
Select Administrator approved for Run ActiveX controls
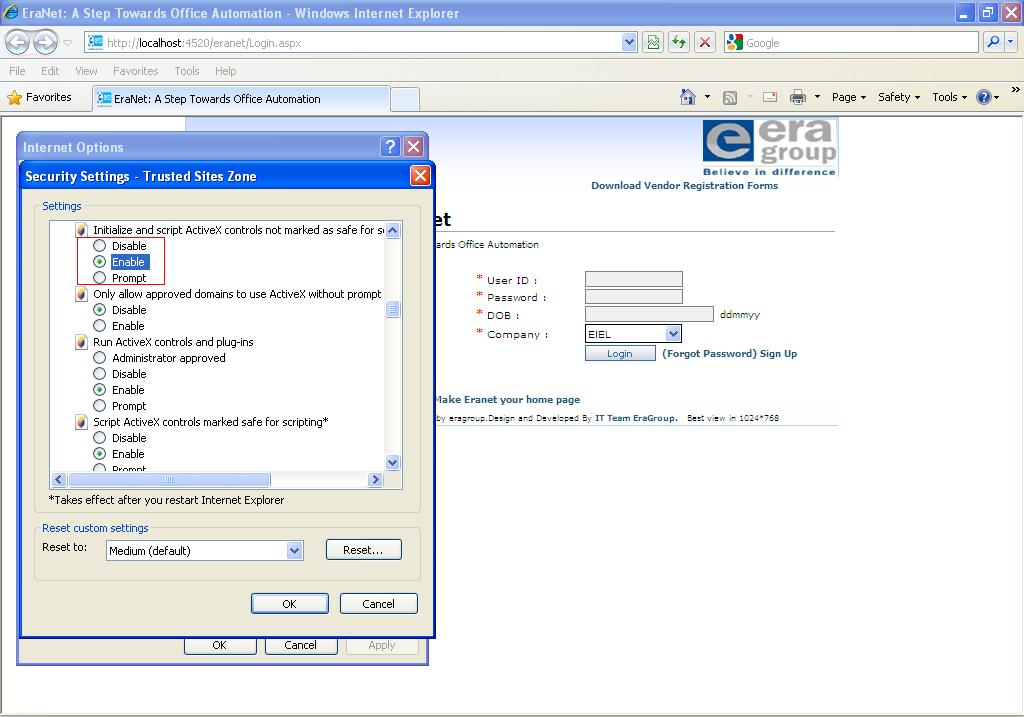(x=99, y=358)
